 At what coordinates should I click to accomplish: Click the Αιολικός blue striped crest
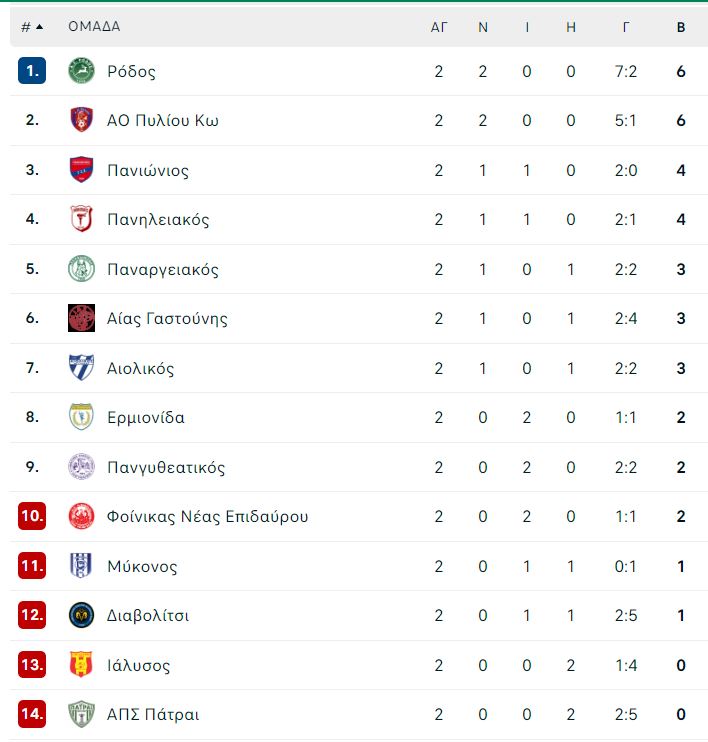(x=81, y=367)
